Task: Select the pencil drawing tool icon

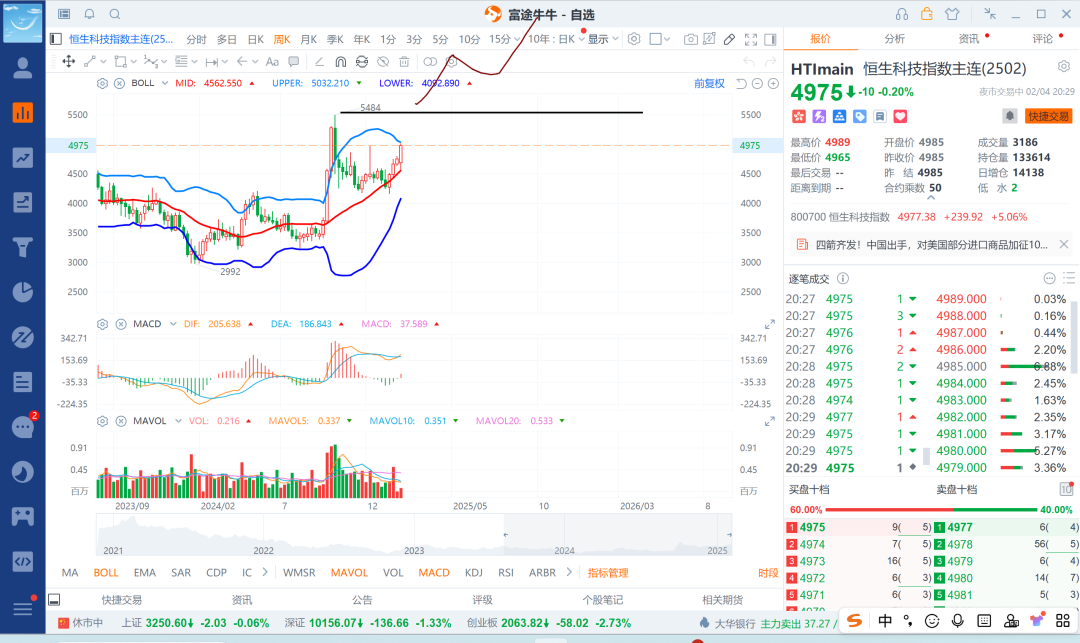Action: pos(729,39)
